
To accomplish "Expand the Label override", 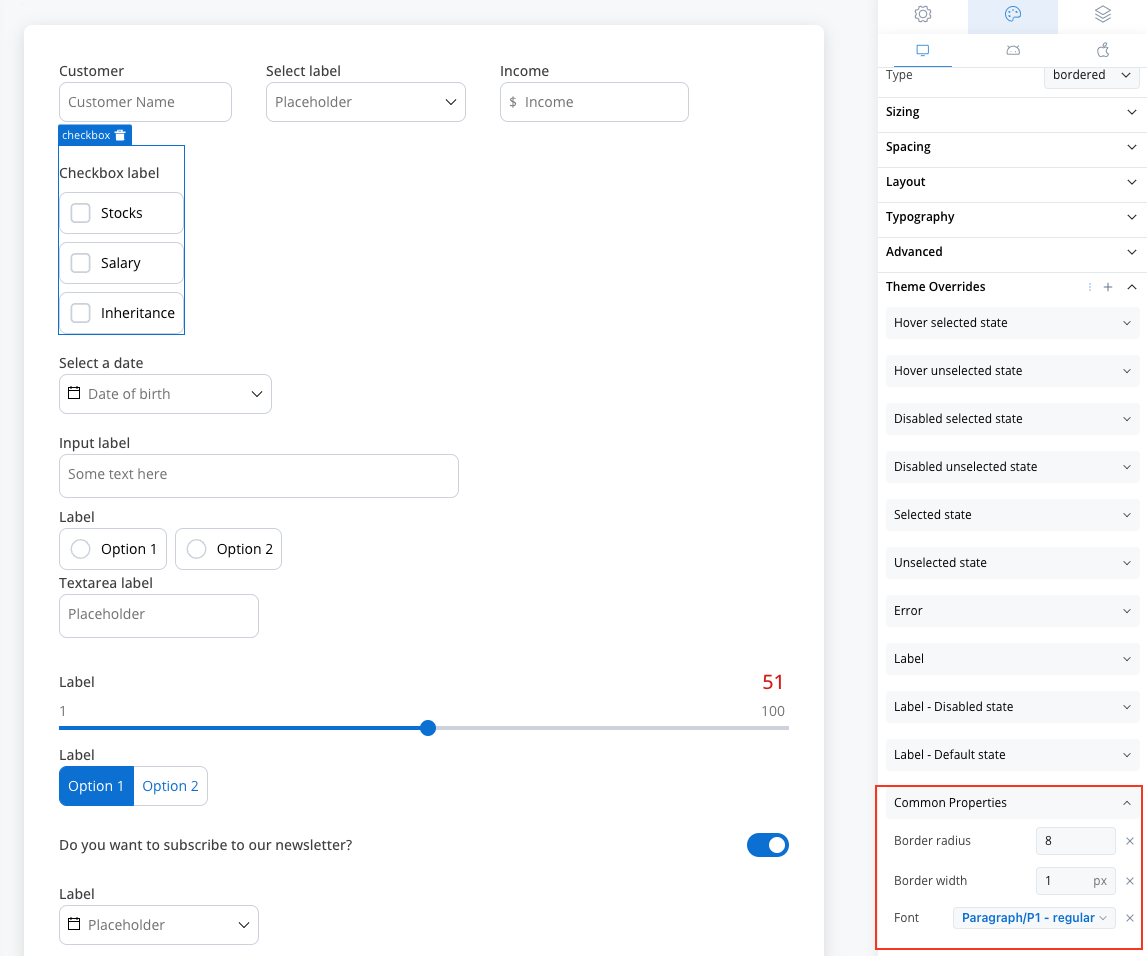I will [1012, 659].
